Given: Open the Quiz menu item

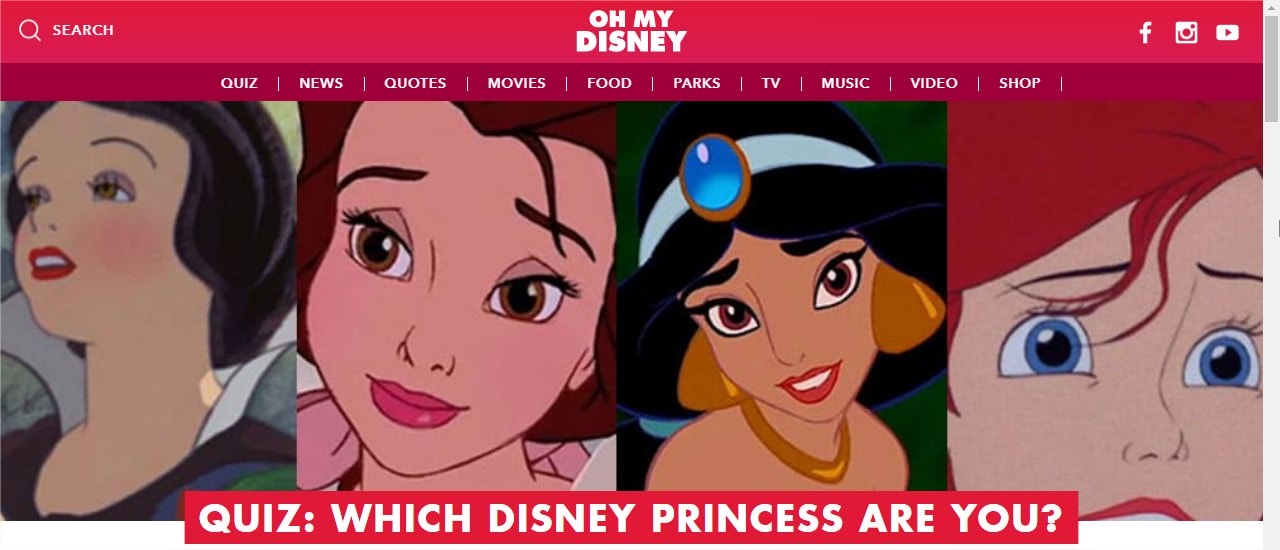Looking at the screenshot, I should (239, 83).
